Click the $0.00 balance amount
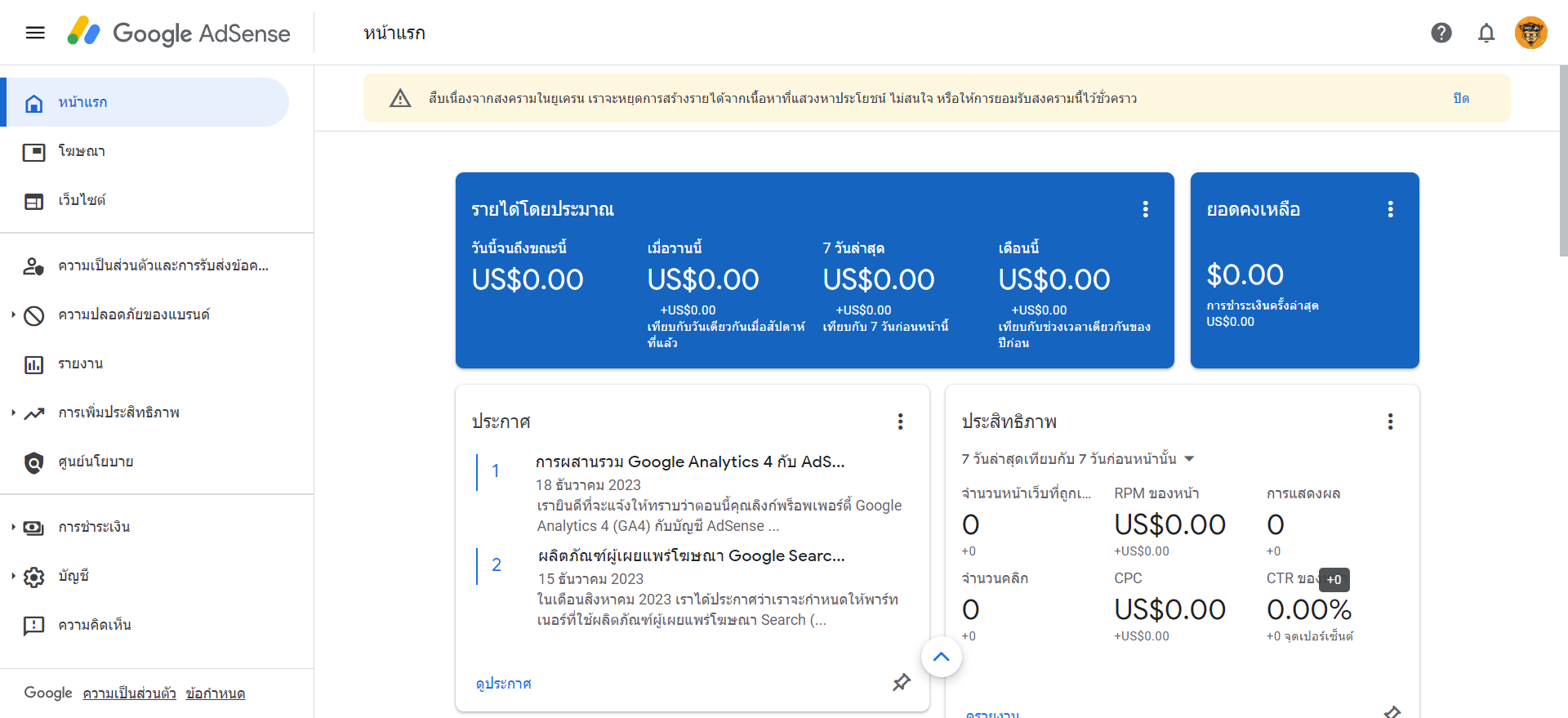Screen dimensions: 1568x718 pyautogui.click(x=1245, y=275)
